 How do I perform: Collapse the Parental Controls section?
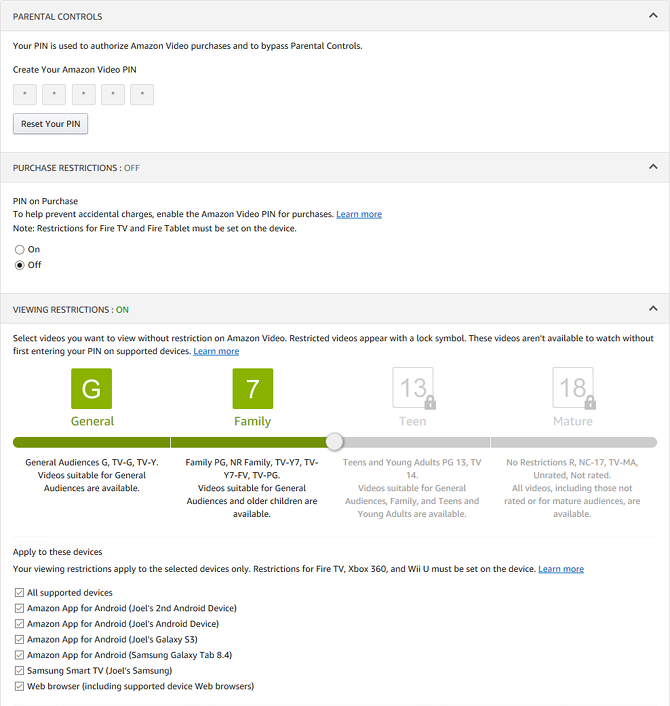tap(653, 16)
